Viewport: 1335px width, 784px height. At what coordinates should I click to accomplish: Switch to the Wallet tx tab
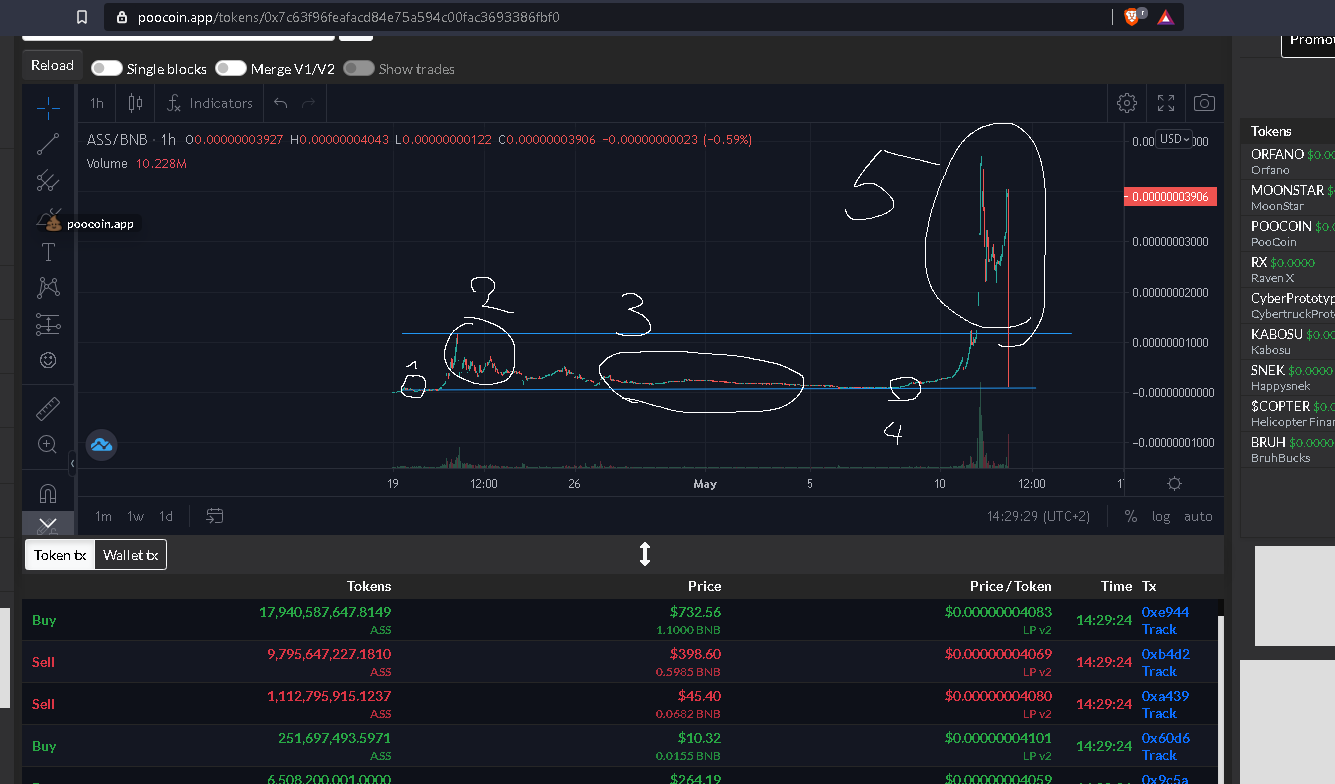[x=130, y=555]
